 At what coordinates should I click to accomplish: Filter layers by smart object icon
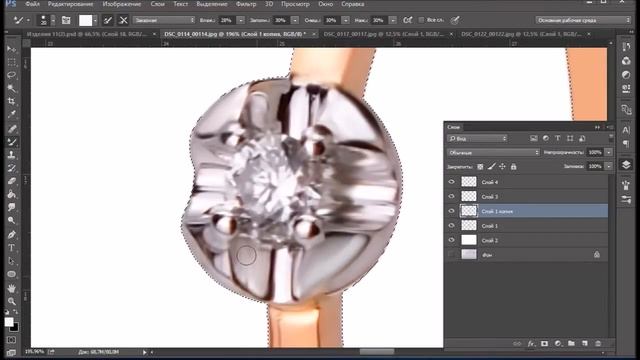pos(582,139)
